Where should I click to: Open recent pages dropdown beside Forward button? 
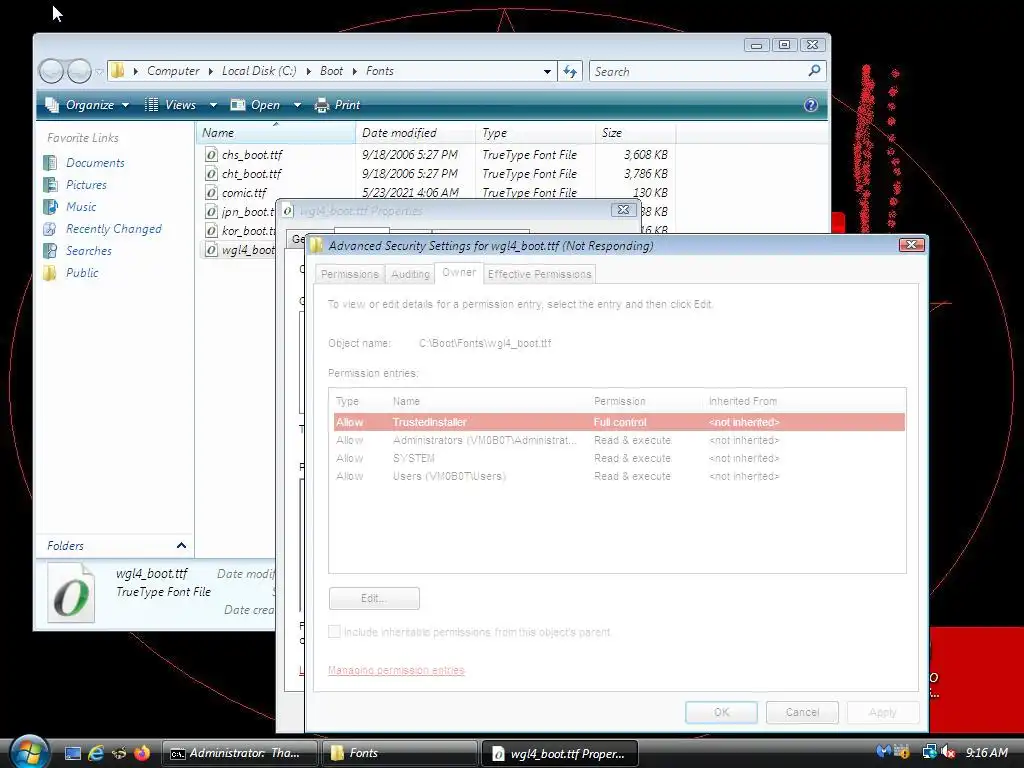(99, 71)
